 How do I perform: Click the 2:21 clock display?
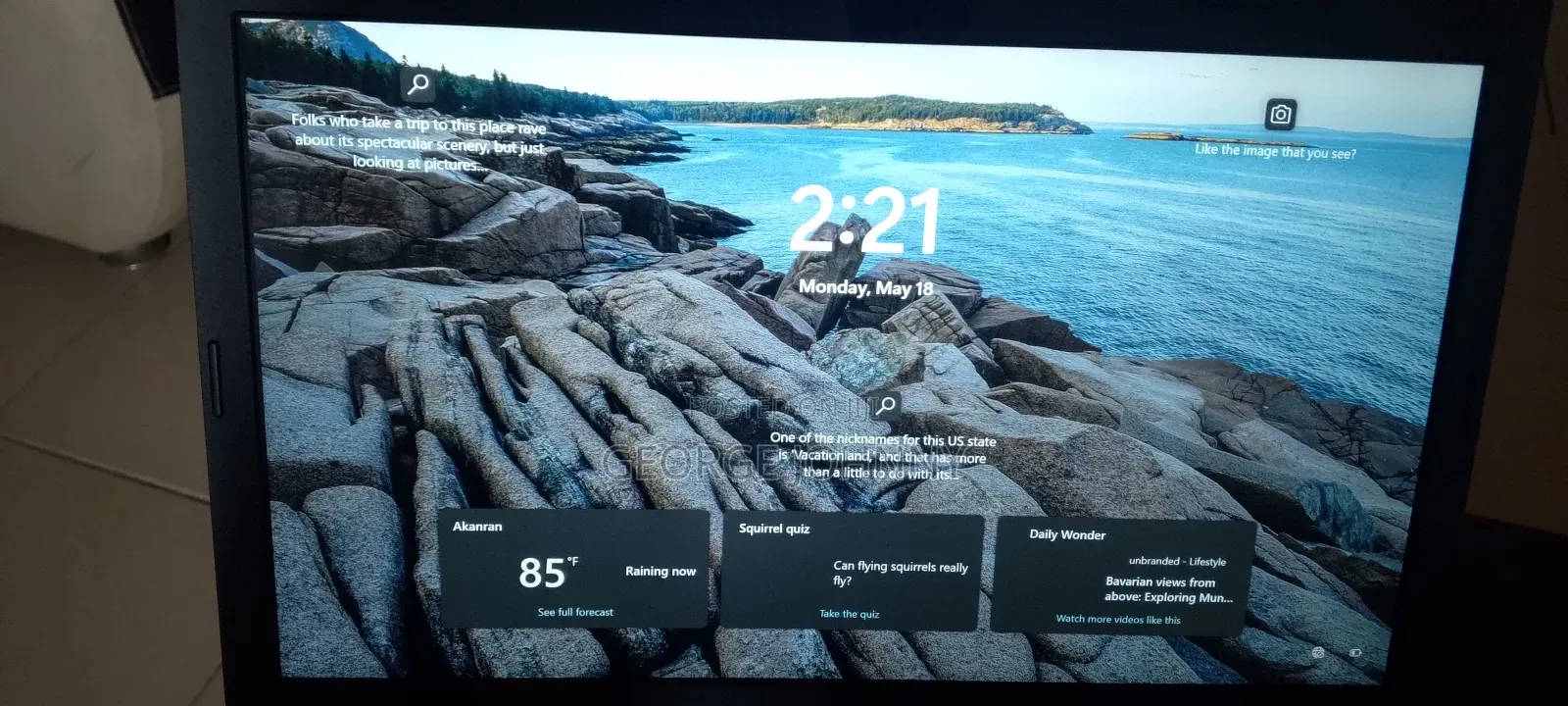864,220
